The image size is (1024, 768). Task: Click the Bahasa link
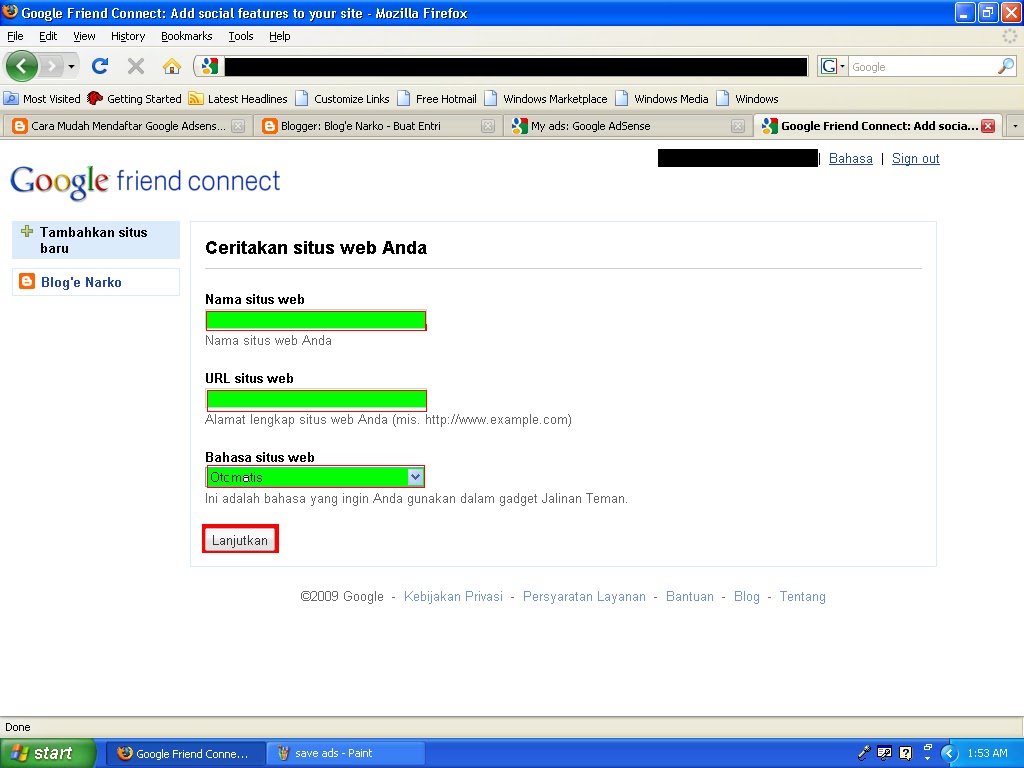pyautogui.click(x=850, y=159)
